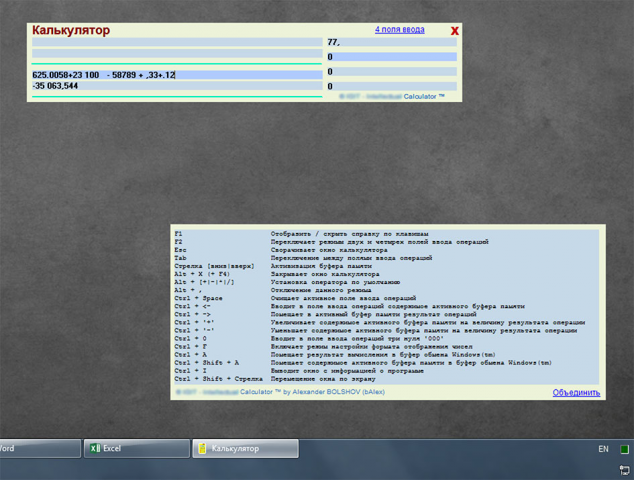This screenshot has height=480, width=634.
Task: Click the tray icon below the green square
Action: pos(624,470)
